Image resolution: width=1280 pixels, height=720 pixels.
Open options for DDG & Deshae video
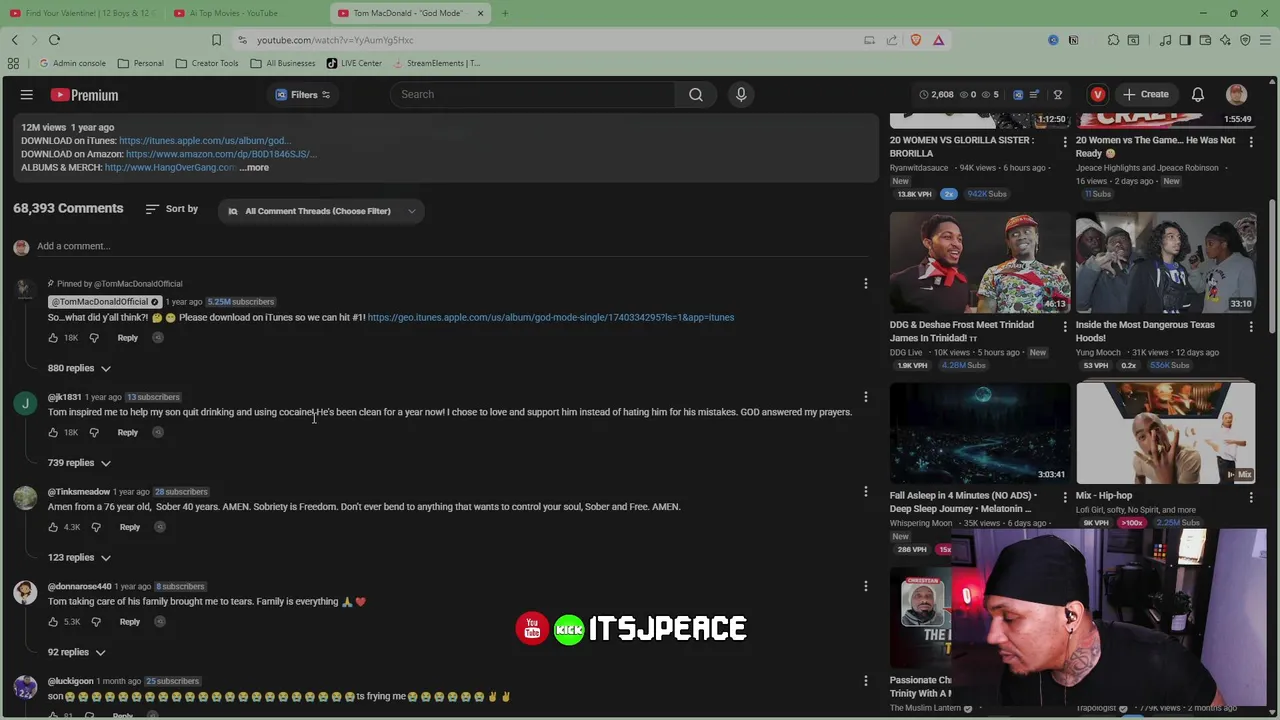tap(1065, 327)
